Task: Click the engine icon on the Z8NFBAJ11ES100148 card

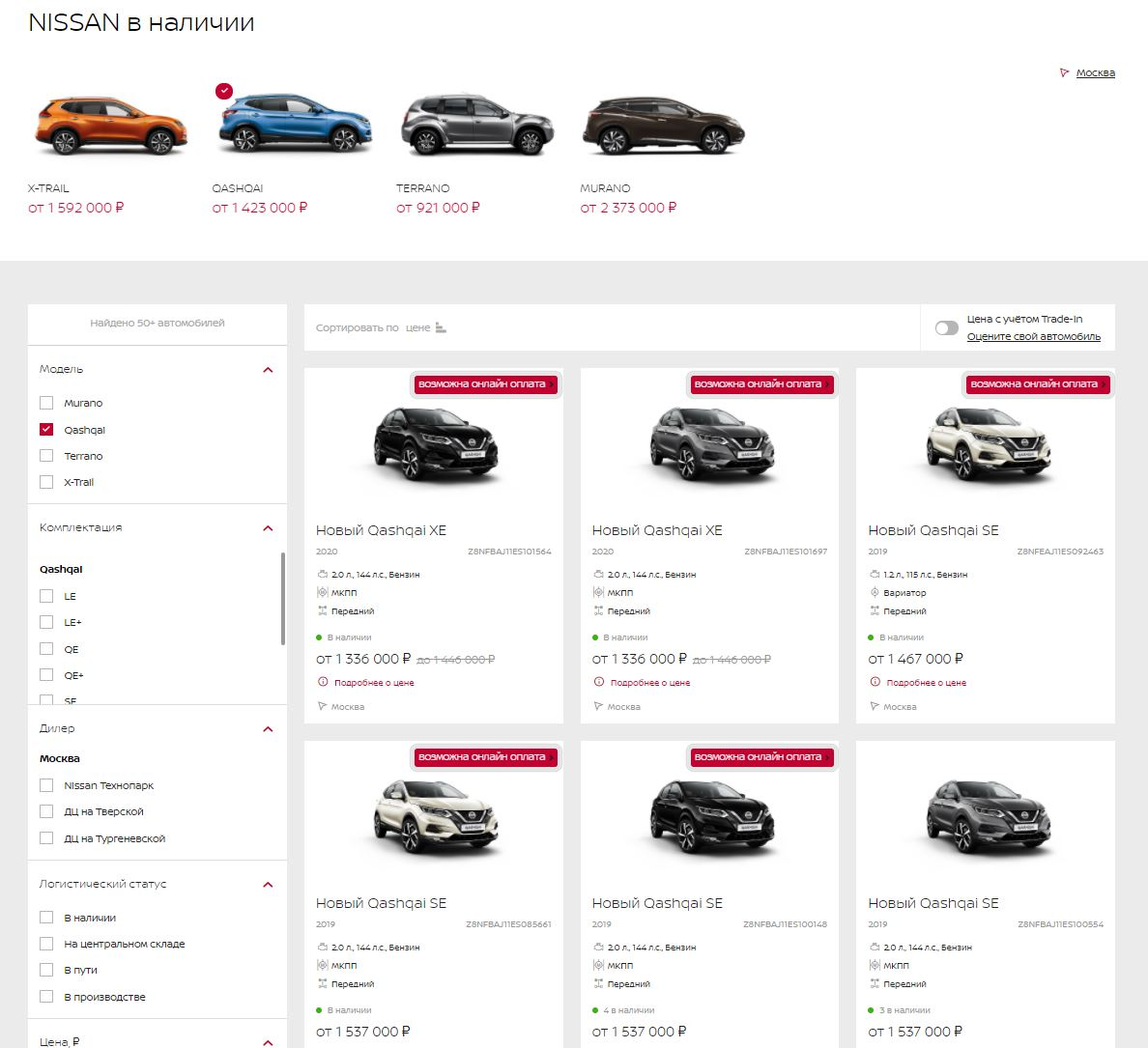Action: [598, 947]
